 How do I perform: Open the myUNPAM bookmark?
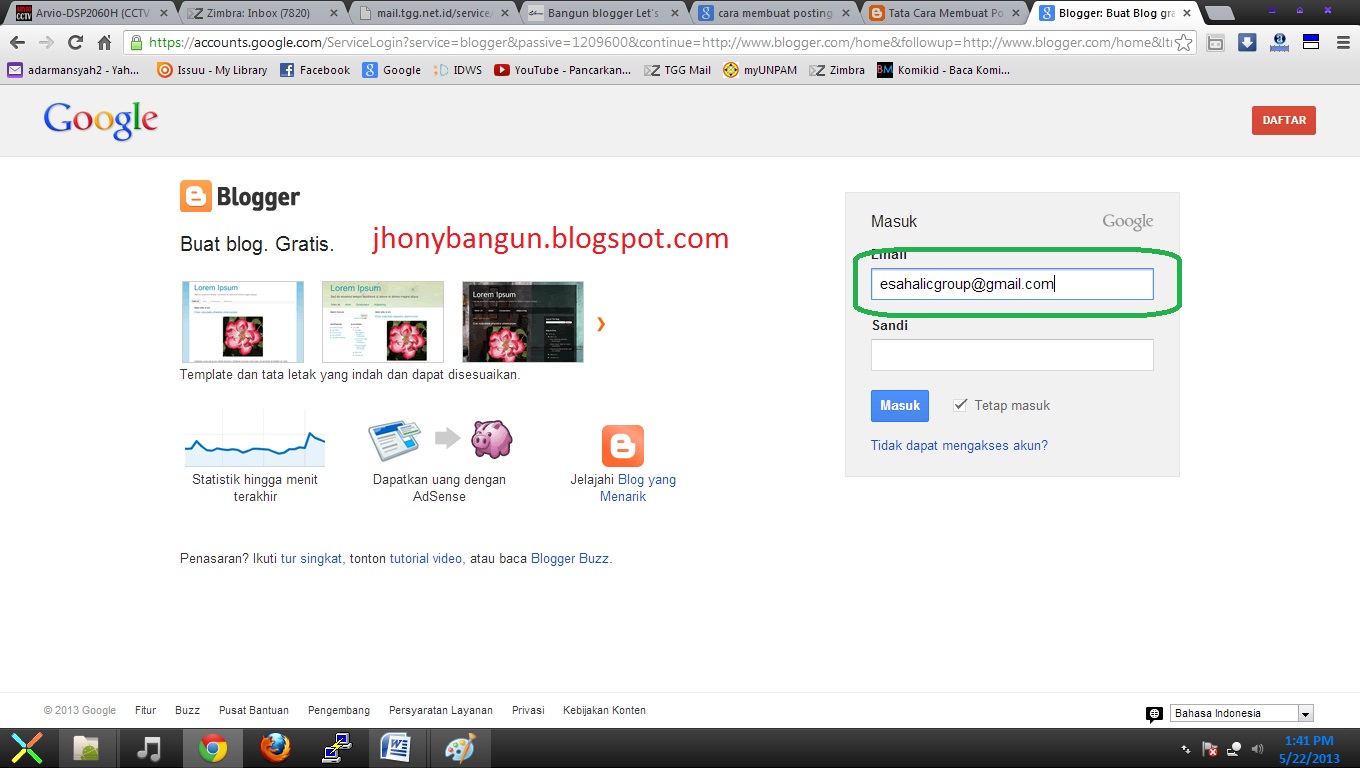760,70
